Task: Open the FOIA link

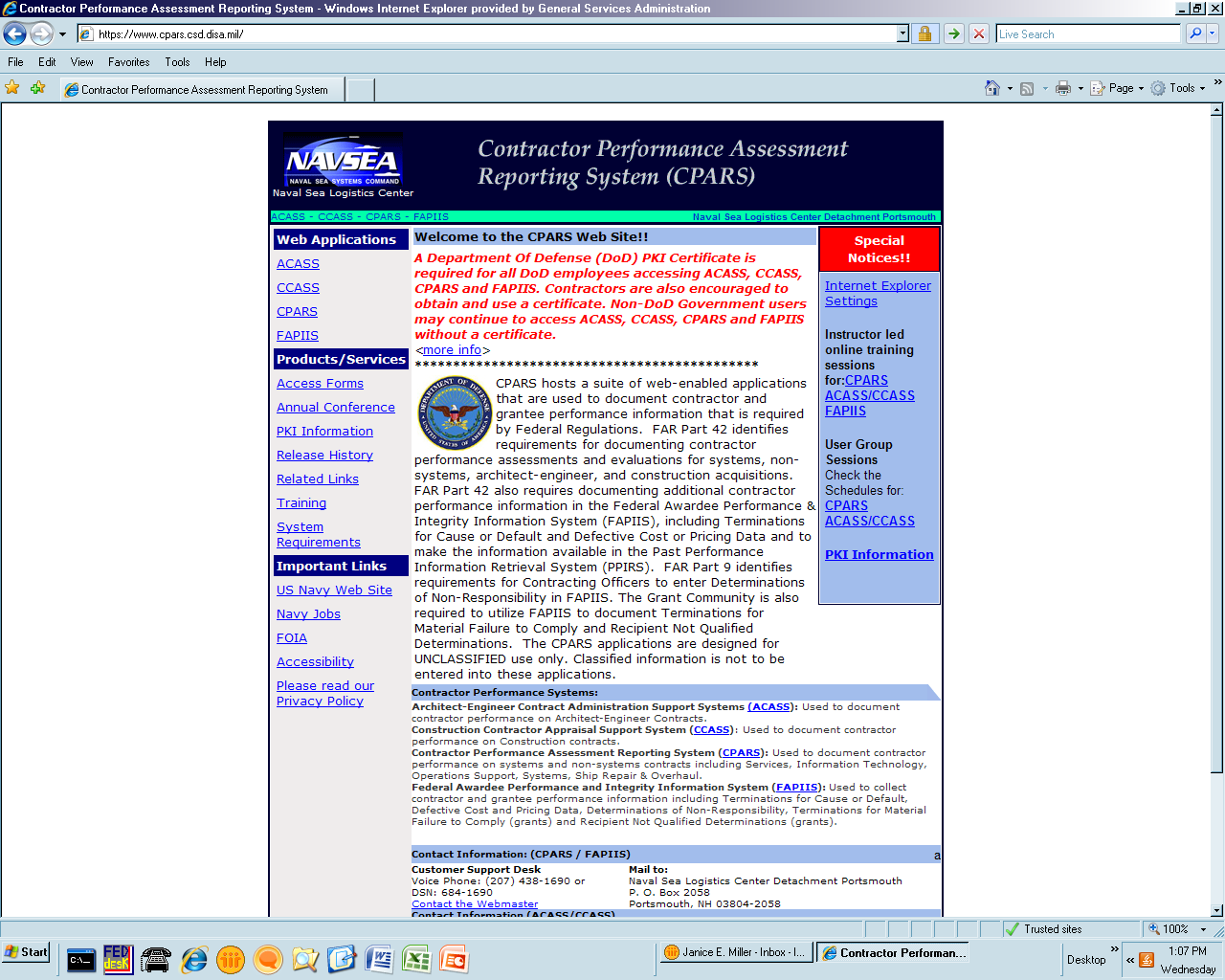Action: pyautogui.click(x=292, y=638)
